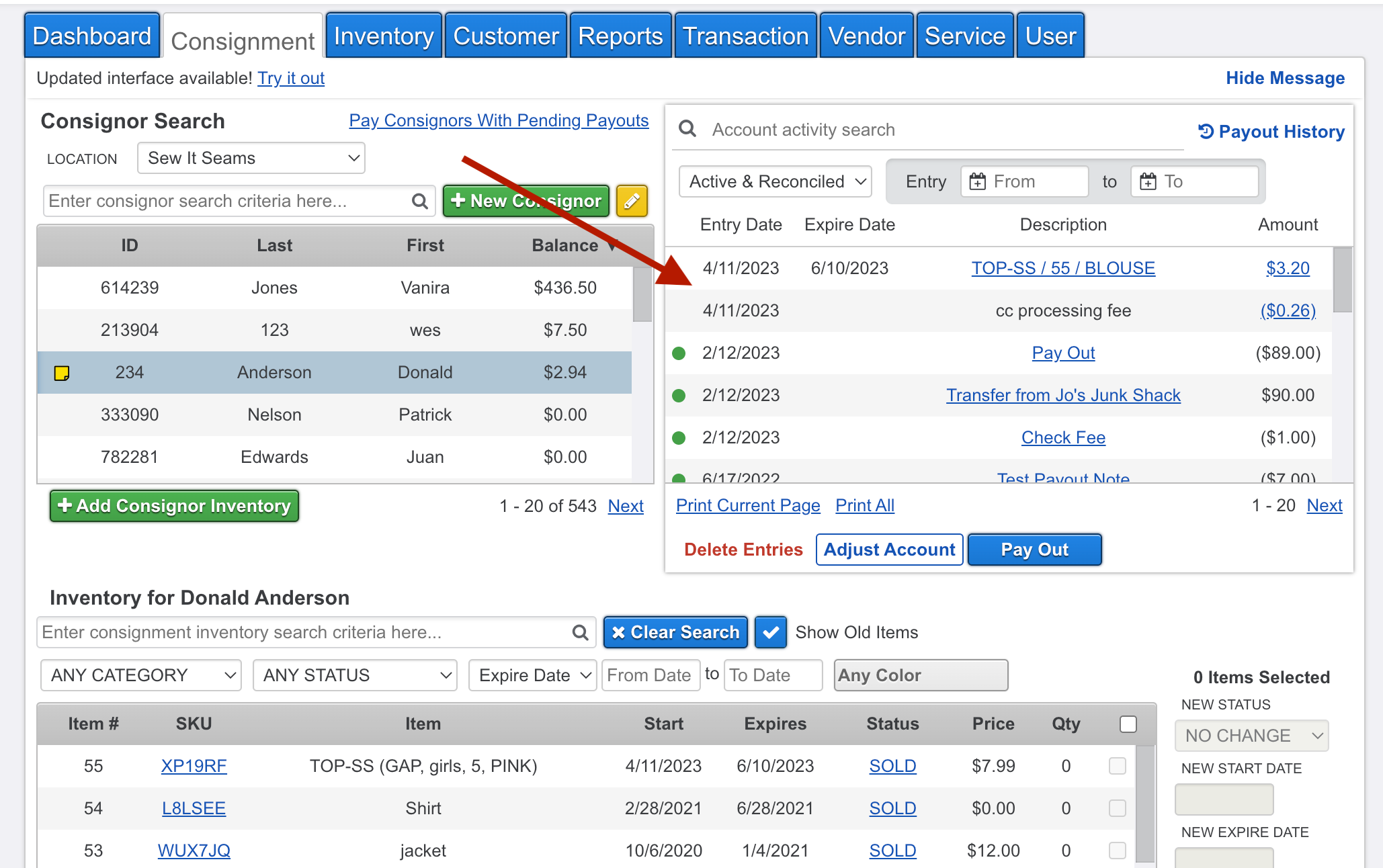Click the green dot beside Check Fee entry
The height and width of the screenshot is (868, 1383).
(679, 438)
